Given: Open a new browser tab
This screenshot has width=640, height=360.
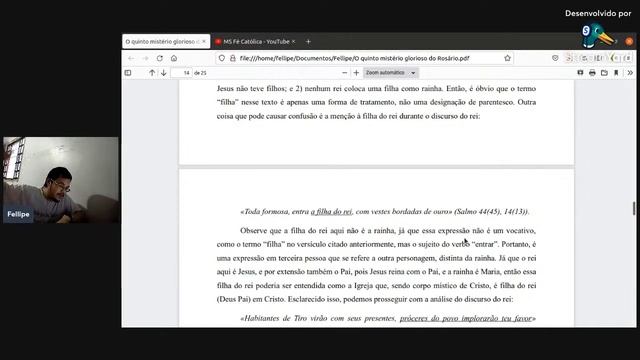Looking at the screenshot, I should pos(308,42).
